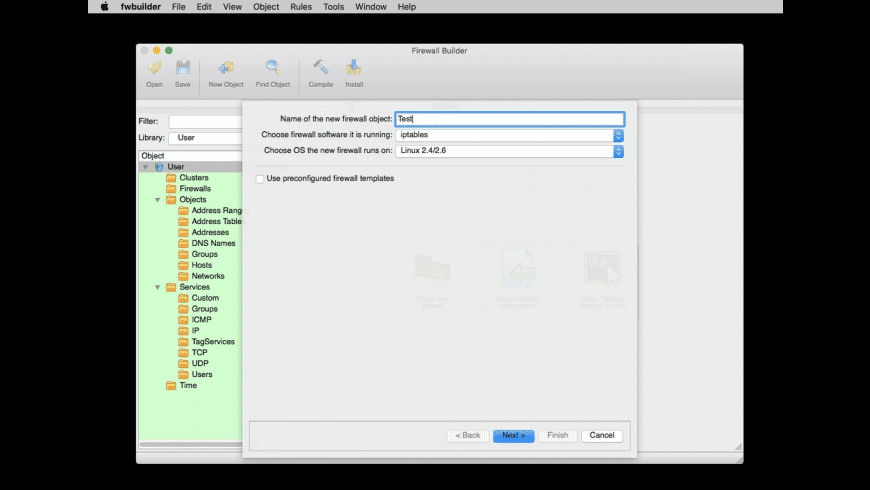Open the Rules menu
Image resolution: width=870 pixels, height=490 pixels.
[x=301, y=7]
